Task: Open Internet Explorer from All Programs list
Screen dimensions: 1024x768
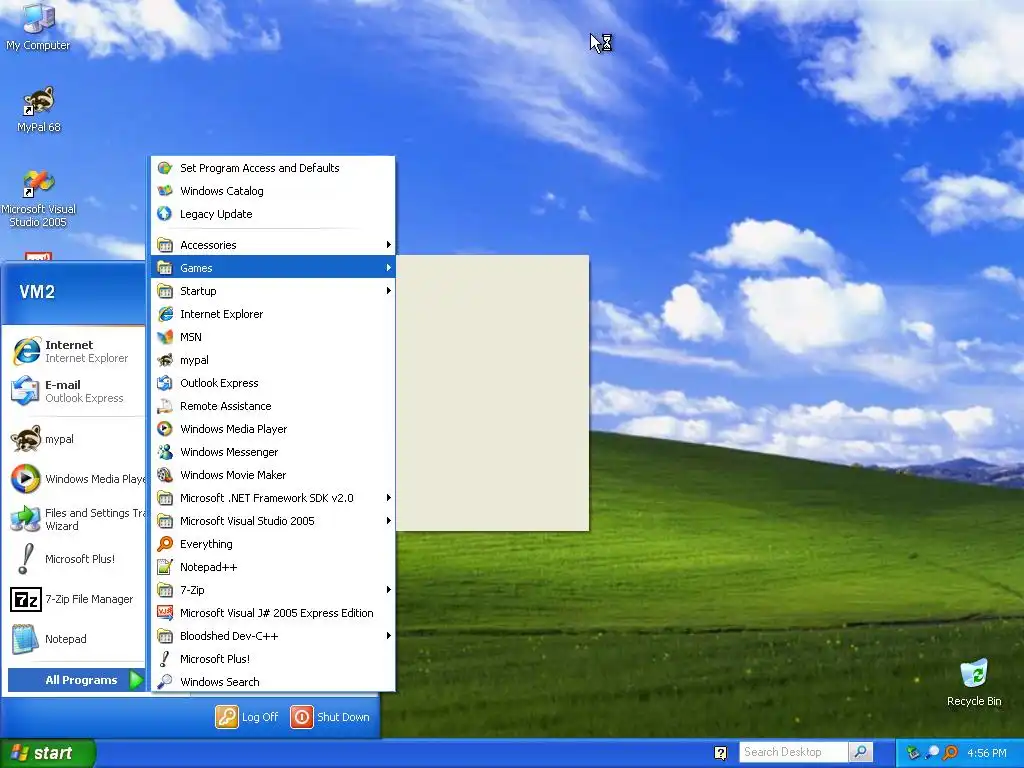Action: click(273, 314)
